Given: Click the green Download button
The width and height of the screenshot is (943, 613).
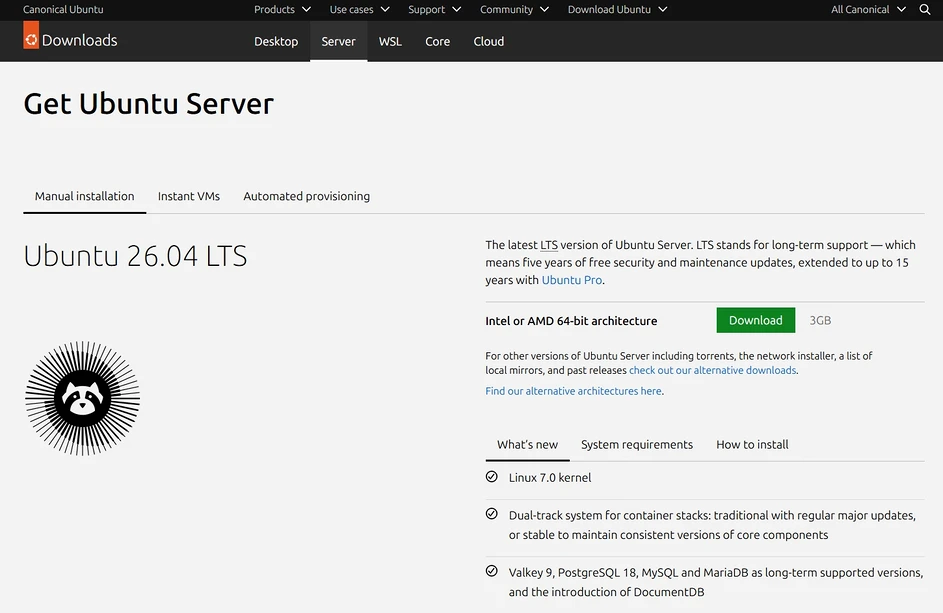Looking at the screenshot, I should point(755,320).
